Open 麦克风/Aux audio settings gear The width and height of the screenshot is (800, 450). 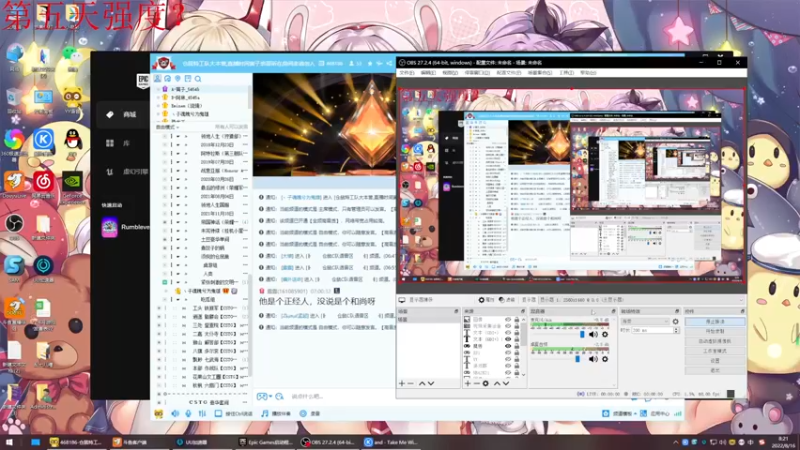[605, 335]
